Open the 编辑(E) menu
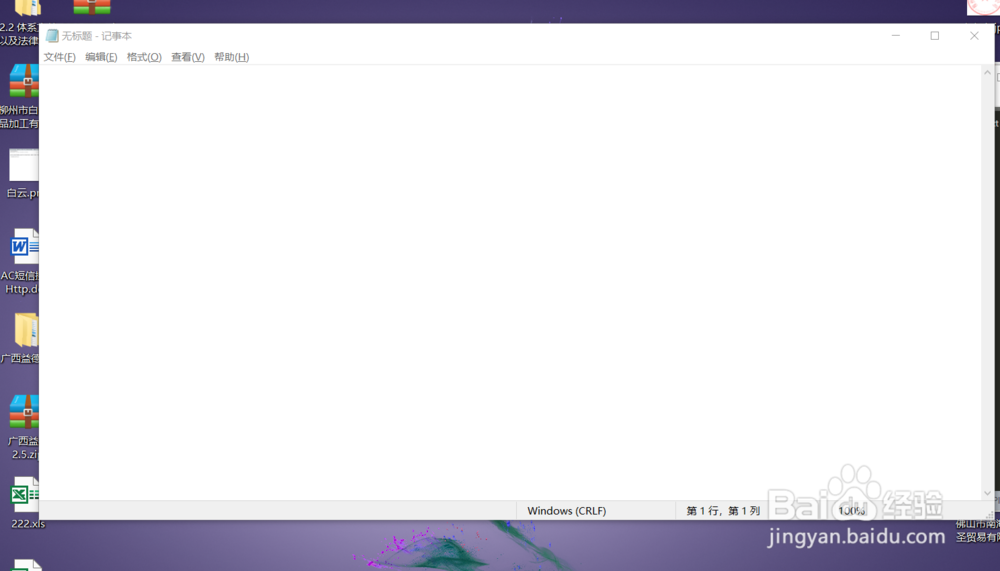 (101, 57)
